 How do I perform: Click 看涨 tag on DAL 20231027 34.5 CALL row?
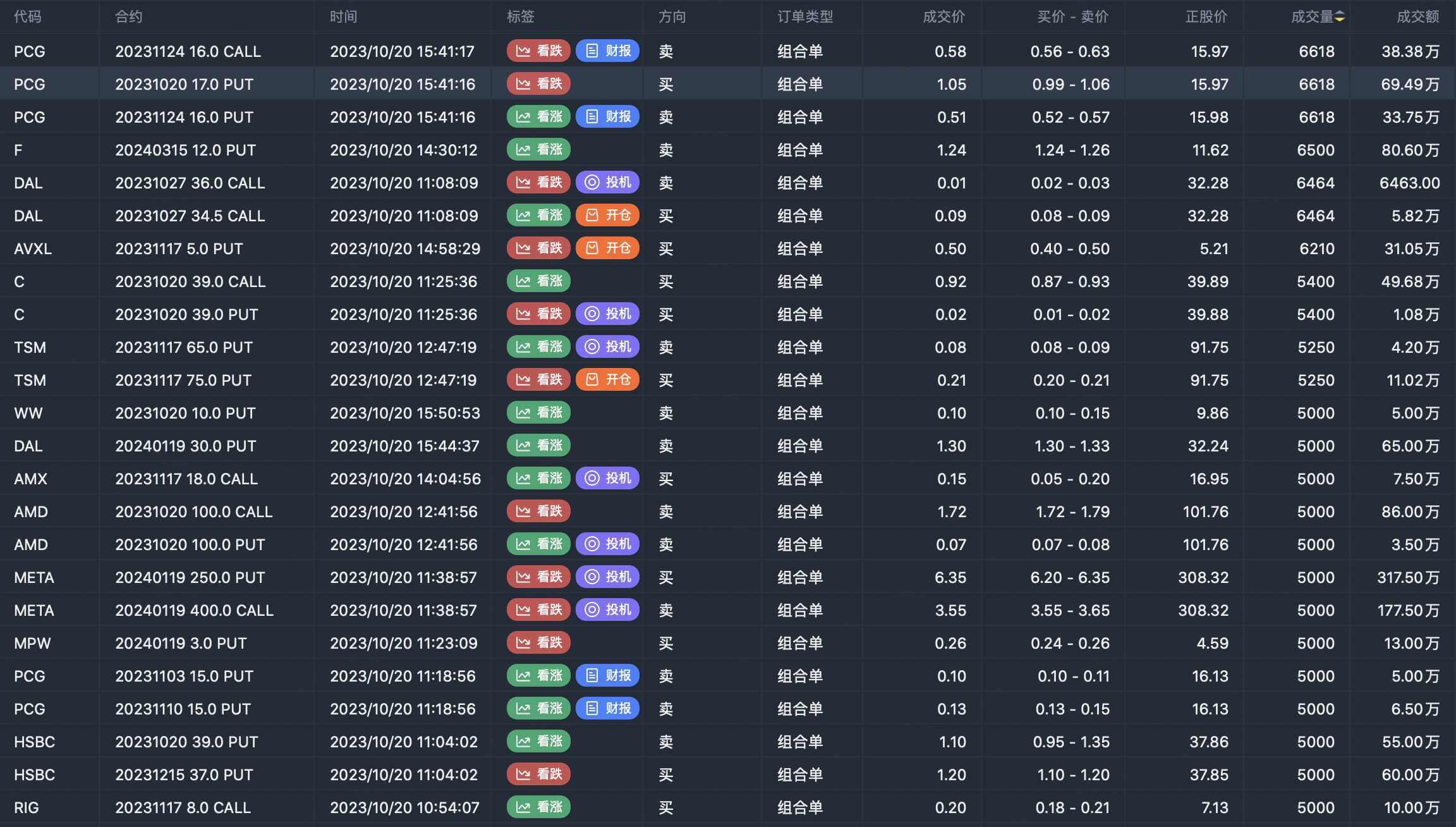538,216
